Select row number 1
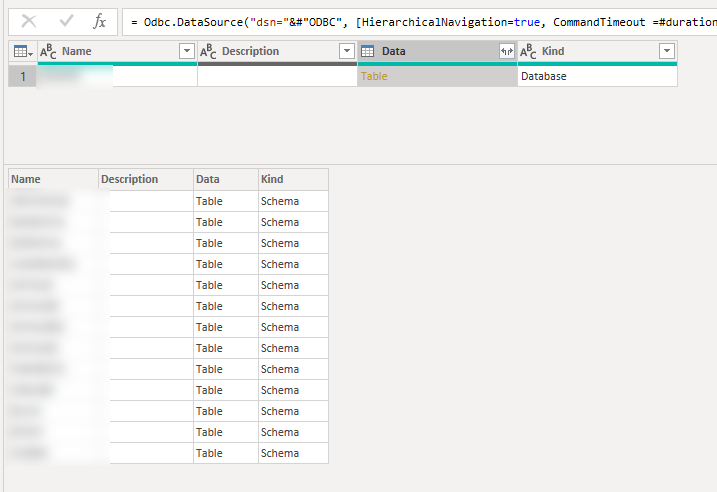This screenshot has height=492, width=717. click(x=23, y=76)
